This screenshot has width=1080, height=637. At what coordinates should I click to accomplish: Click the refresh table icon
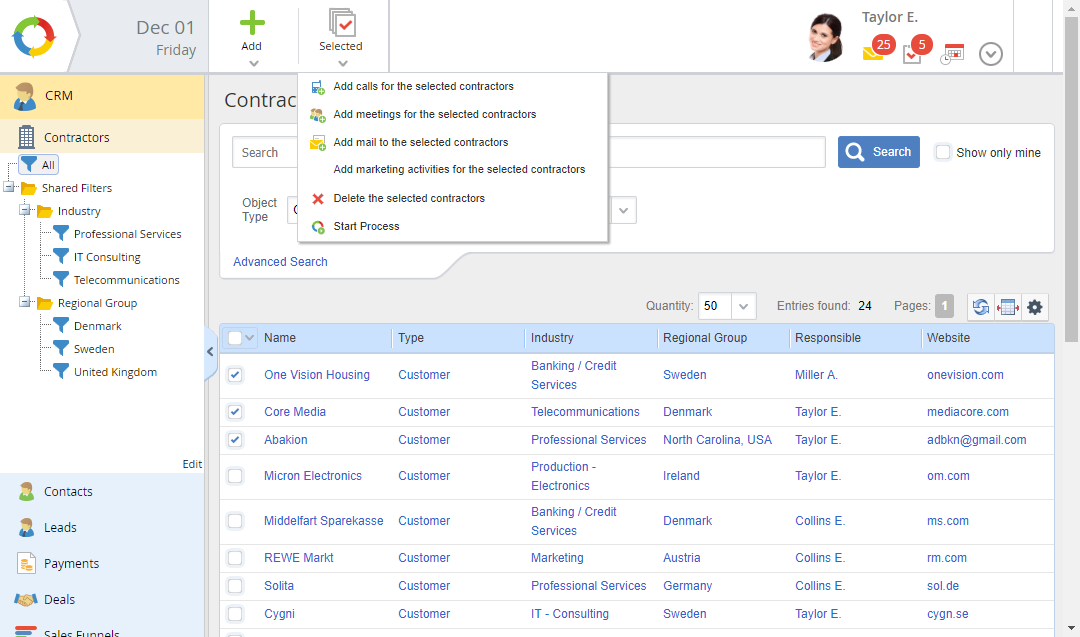[981, 307]
